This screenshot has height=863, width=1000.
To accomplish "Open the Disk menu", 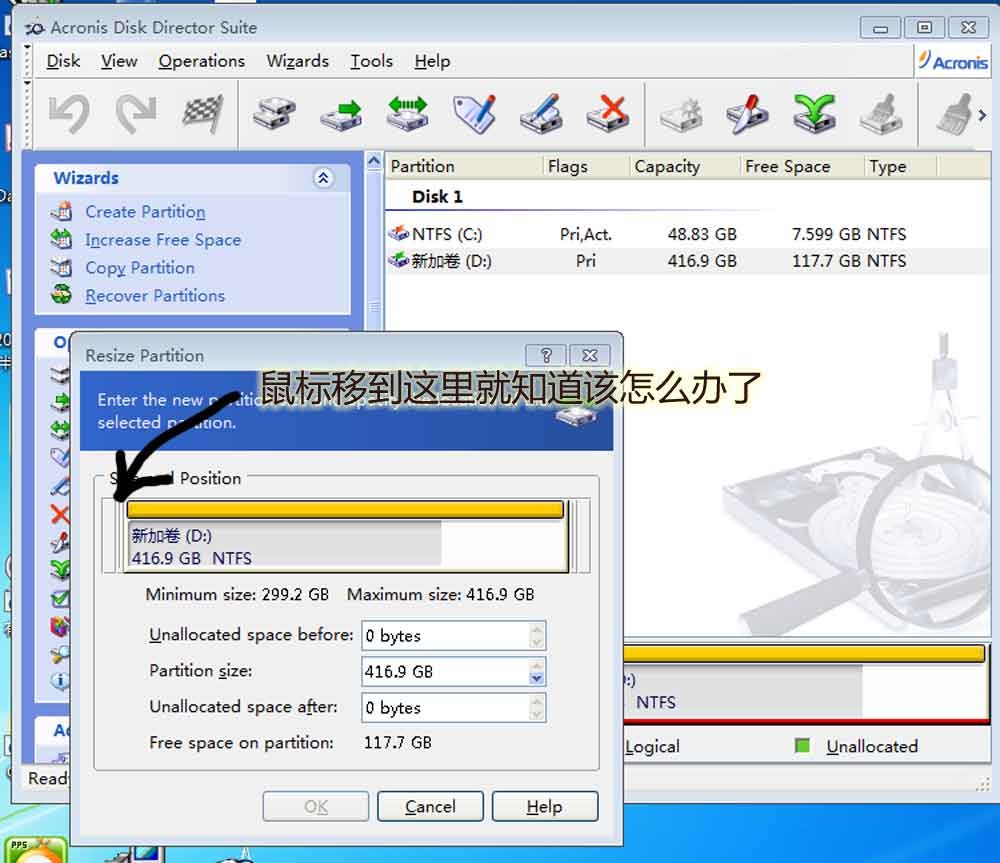I will pos(63,61).
